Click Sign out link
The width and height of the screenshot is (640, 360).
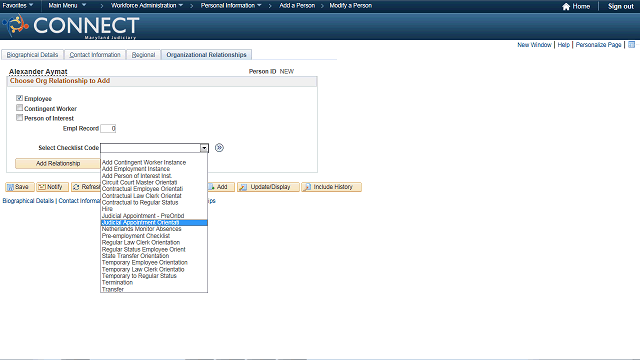click(x=620, y=6)
